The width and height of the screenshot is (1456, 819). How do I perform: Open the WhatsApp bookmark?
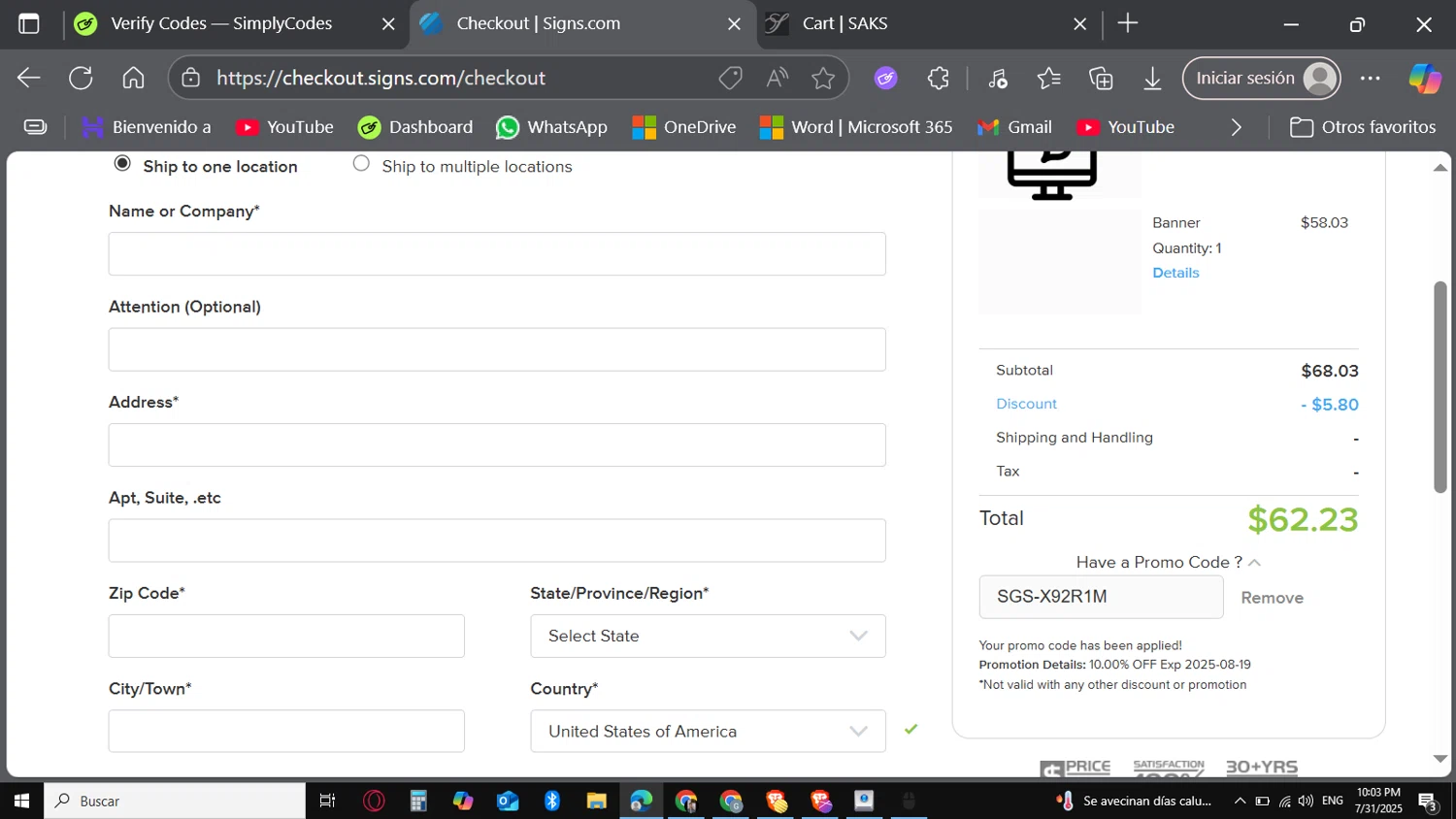coord(551,127)
